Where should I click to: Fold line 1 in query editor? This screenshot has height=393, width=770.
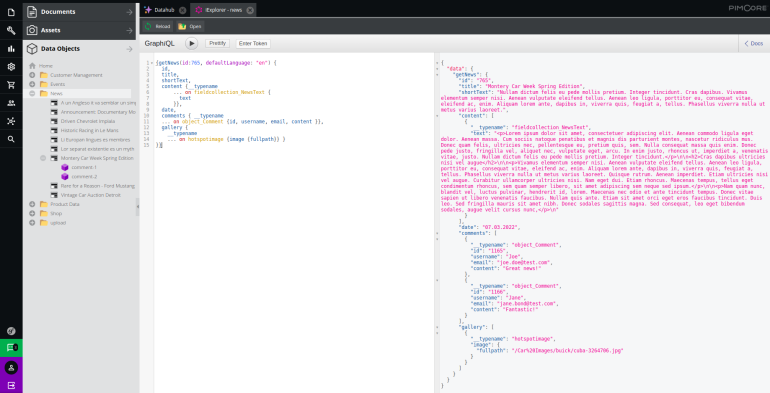152,63
